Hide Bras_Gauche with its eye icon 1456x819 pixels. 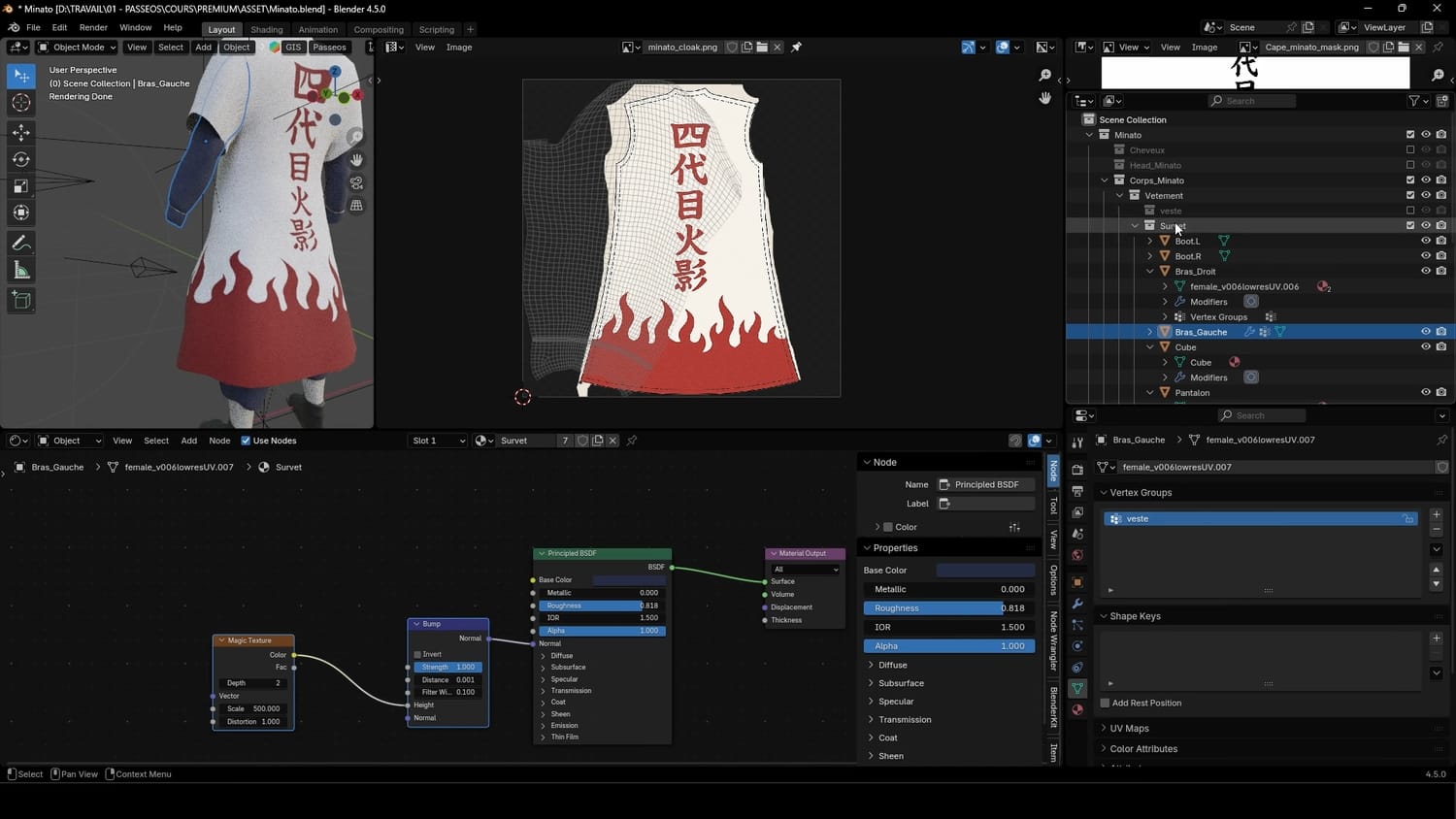(1425, 332)
